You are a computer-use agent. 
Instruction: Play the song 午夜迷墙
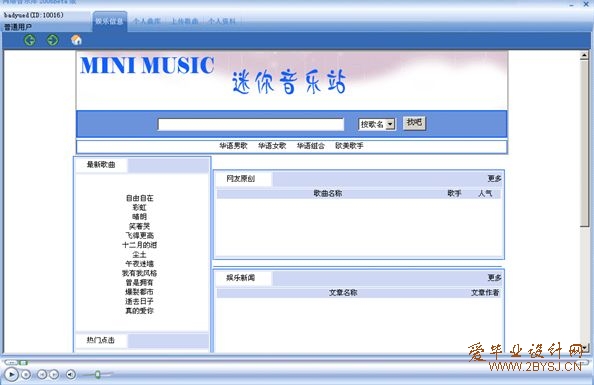139,264
